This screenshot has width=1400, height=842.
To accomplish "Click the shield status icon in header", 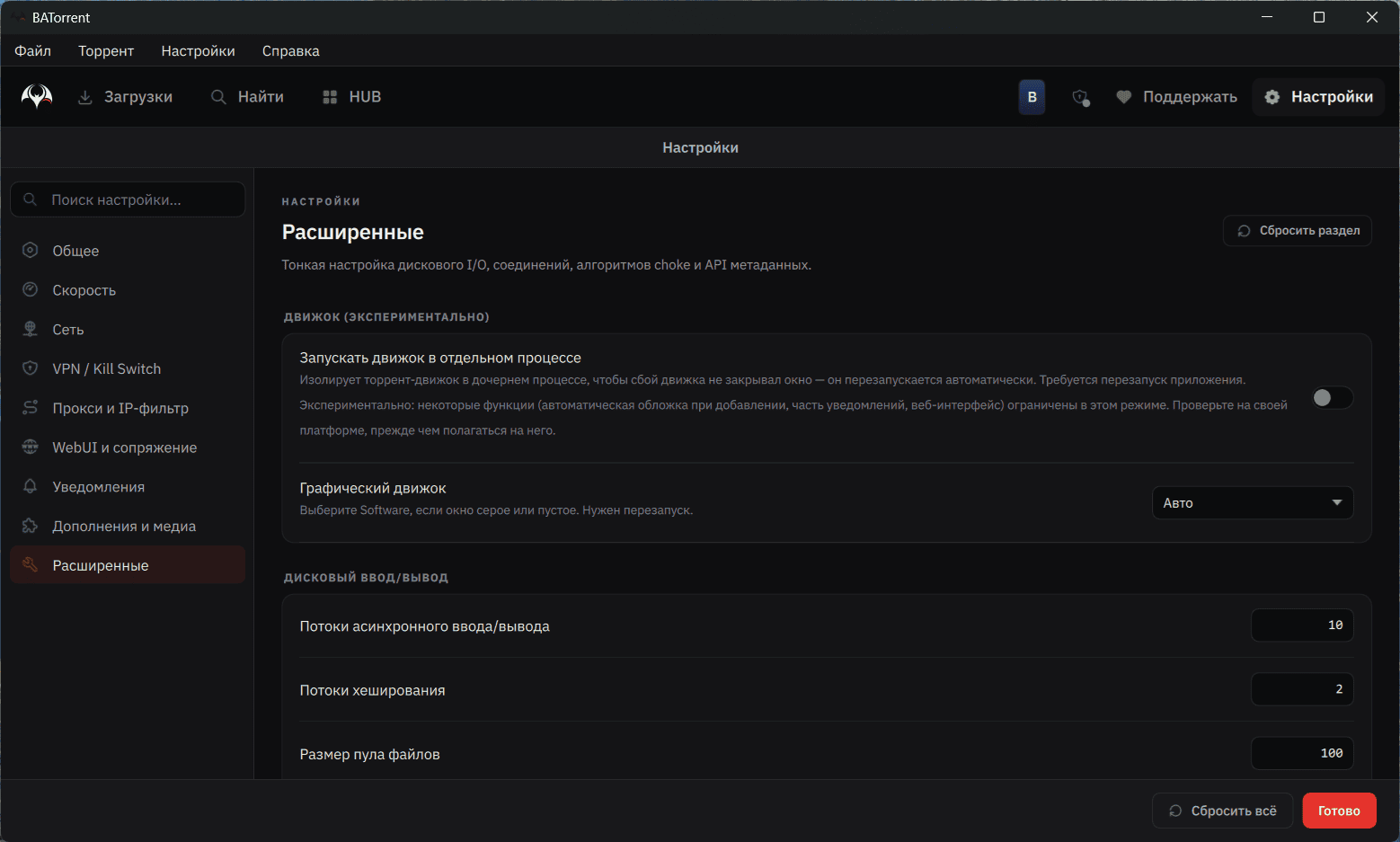I will coord(1081,97).
